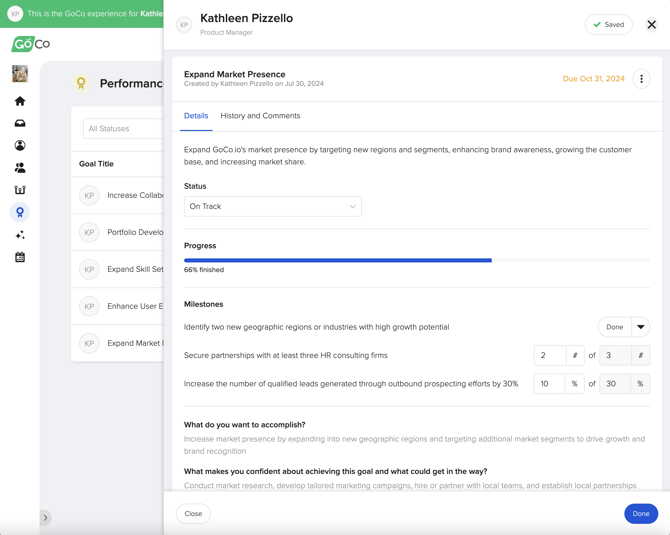The width and height of the screenshot is (670, 535).
Task: Edit partnerships current value field showing 2
Action: coord(550,356)
